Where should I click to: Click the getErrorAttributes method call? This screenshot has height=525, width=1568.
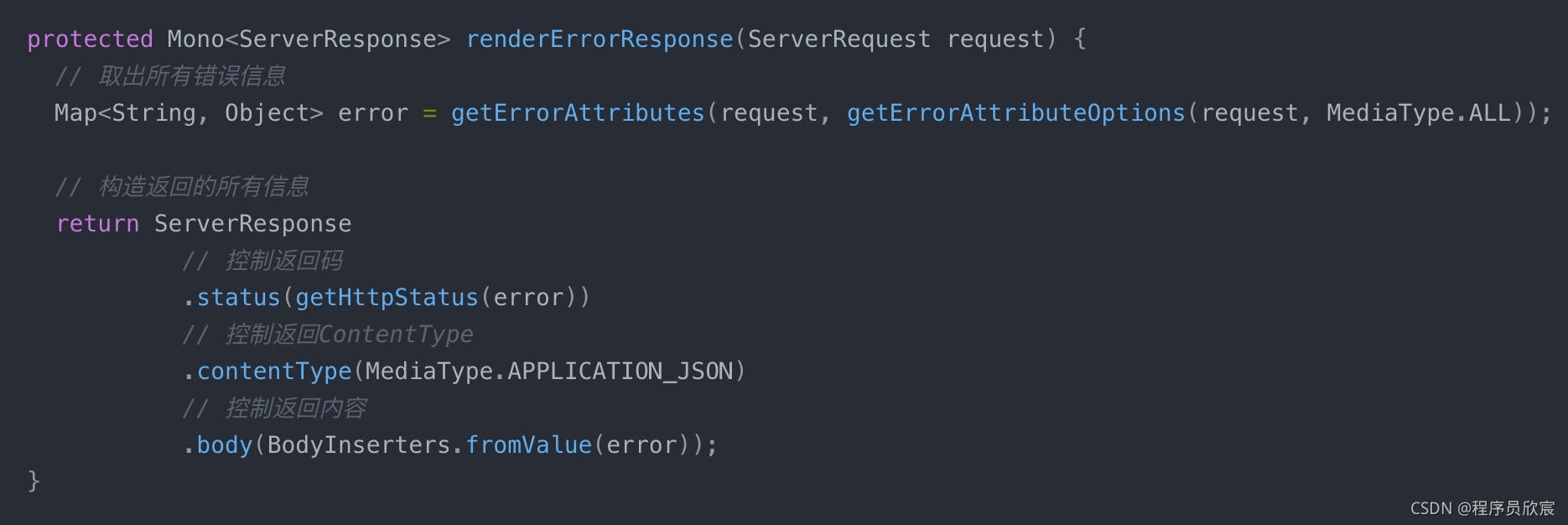(x=578, y=113)
